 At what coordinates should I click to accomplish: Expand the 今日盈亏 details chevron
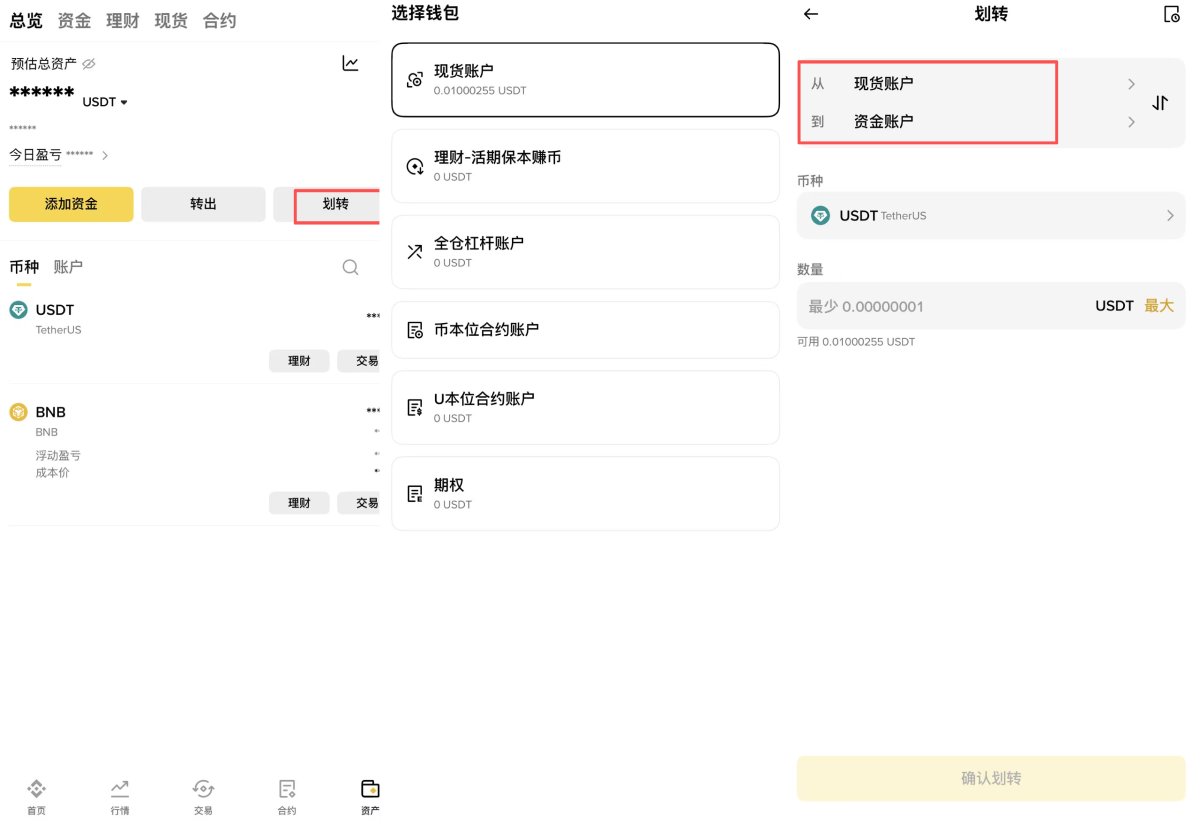[x=108, y=154]
